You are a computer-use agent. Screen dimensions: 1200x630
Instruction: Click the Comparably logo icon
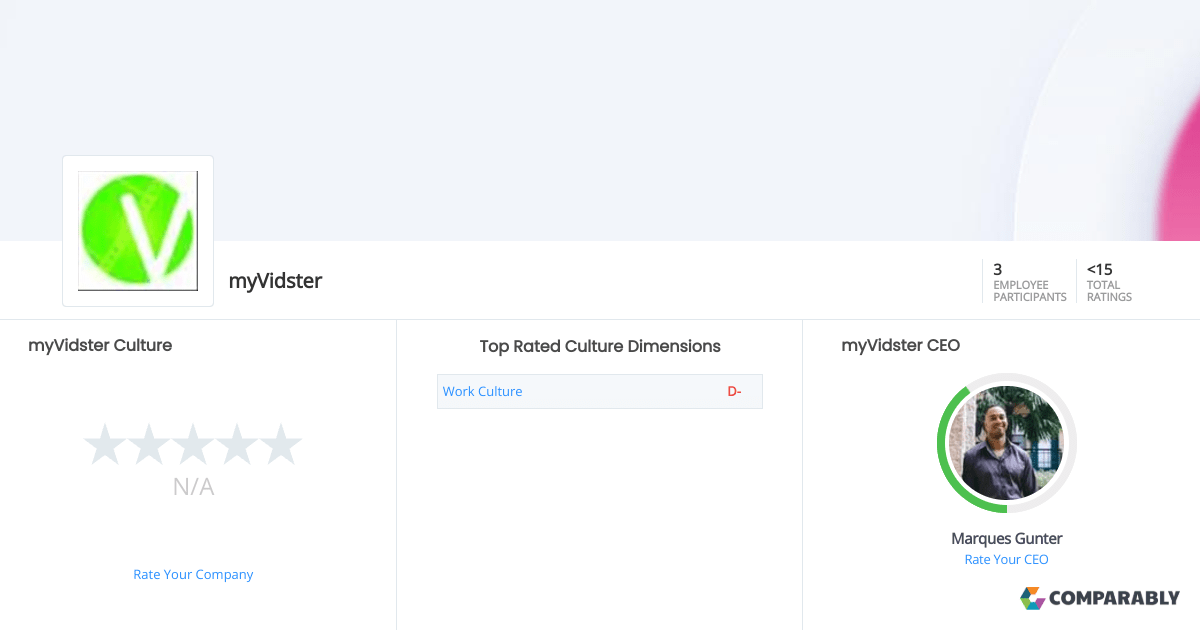click(x=1032, y=598)
